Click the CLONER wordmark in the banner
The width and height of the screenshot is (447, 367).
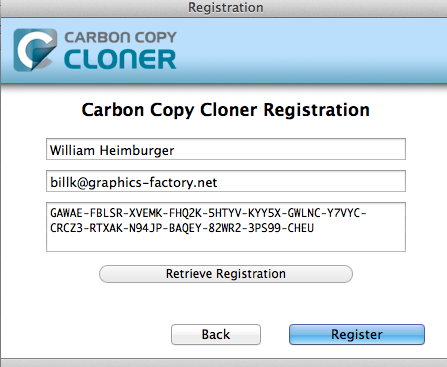click(x=120, y=60)
